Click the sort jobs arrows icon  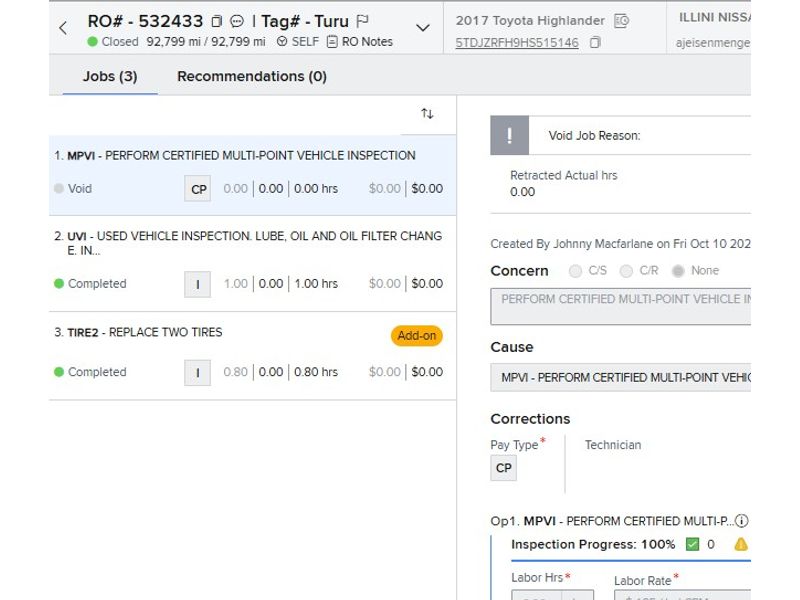427,114
